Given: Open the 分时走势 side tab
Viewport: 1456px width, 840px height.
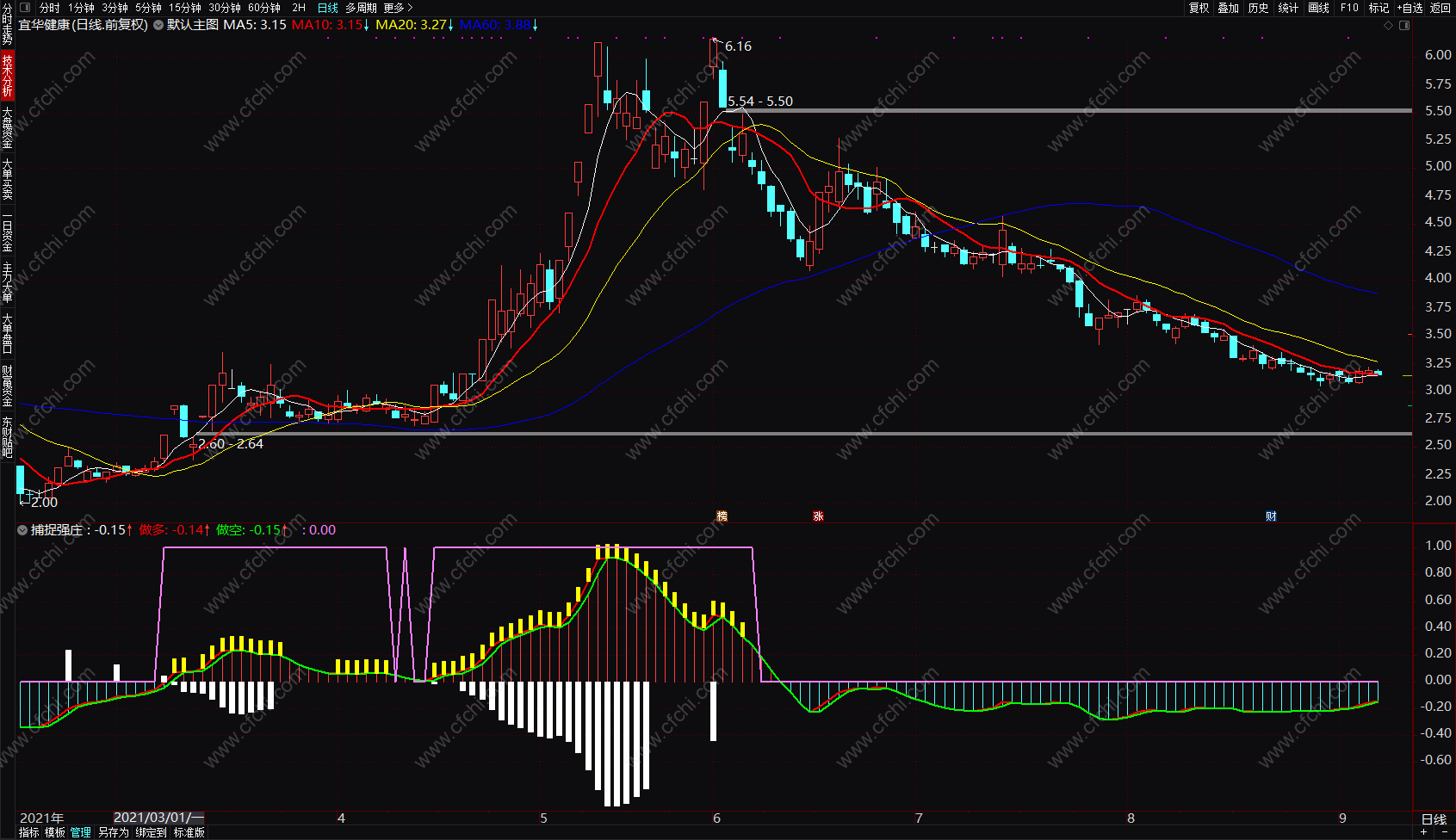Looking at the screenshot, I should [7, 24].
